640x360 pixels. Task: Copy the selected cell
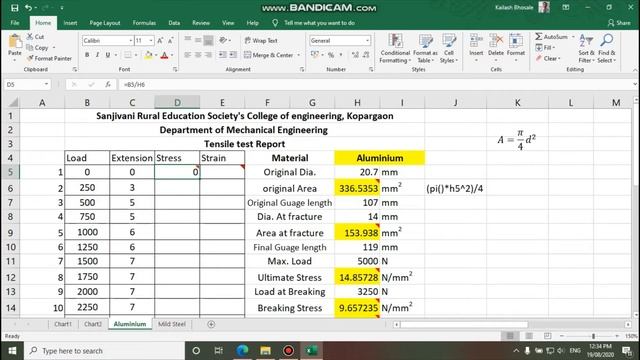pyautogui.click(x=38, y=48)
